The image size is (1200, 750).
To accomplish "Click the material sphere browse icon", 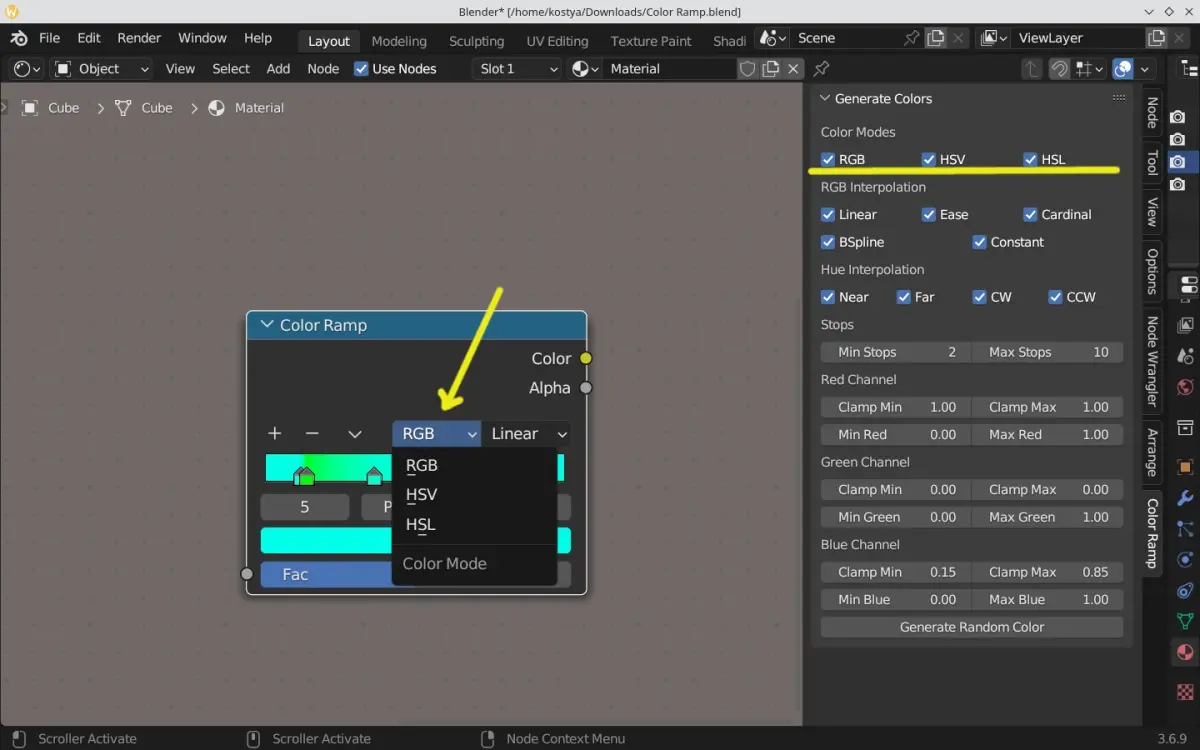I will pos(585,69).
